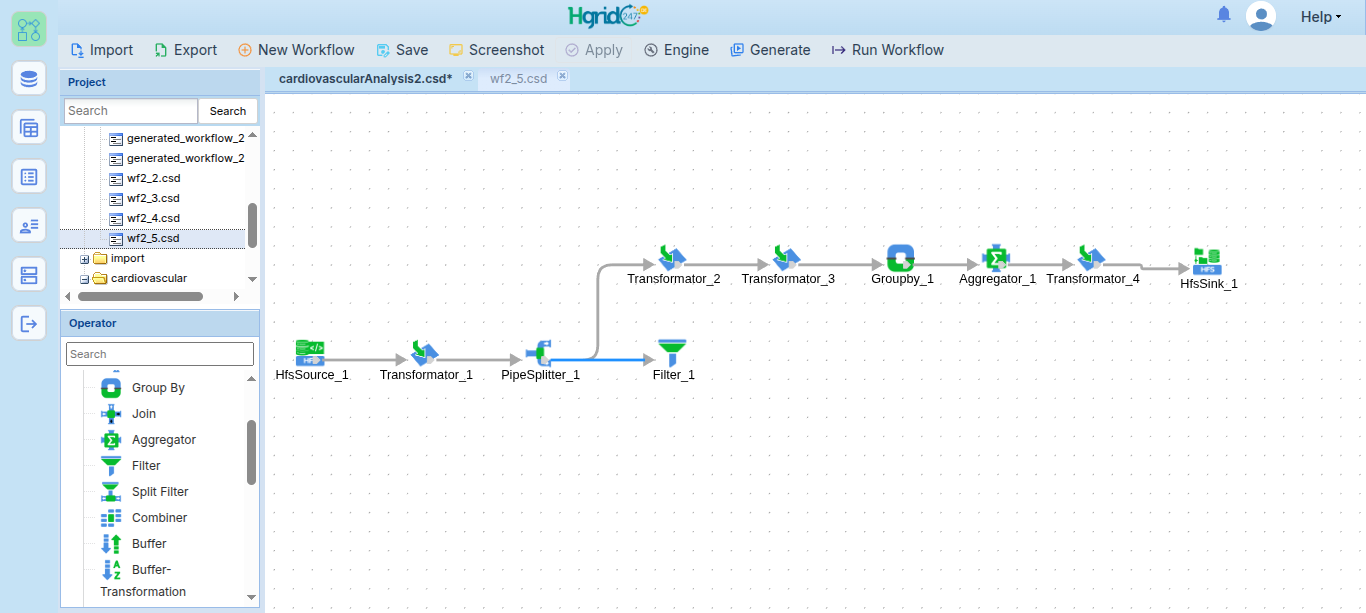Open the Engine settings
The height and width of the screenshot is (613, 1366).
tap(676, 50)
